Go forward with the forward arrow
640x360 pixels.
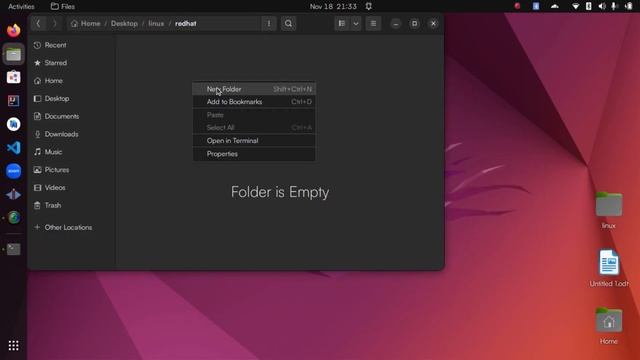(54, 24)
